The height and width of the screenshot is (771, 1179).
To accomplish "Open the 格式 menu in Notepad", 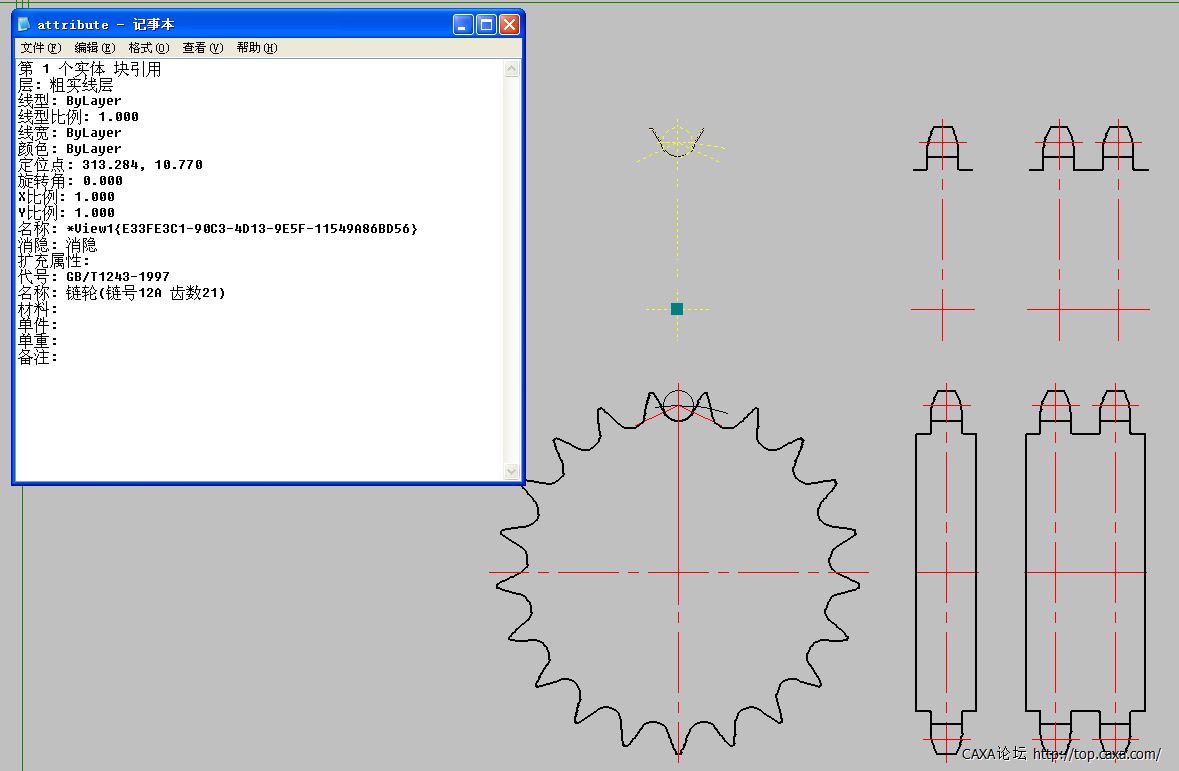I will coord(148,48).
